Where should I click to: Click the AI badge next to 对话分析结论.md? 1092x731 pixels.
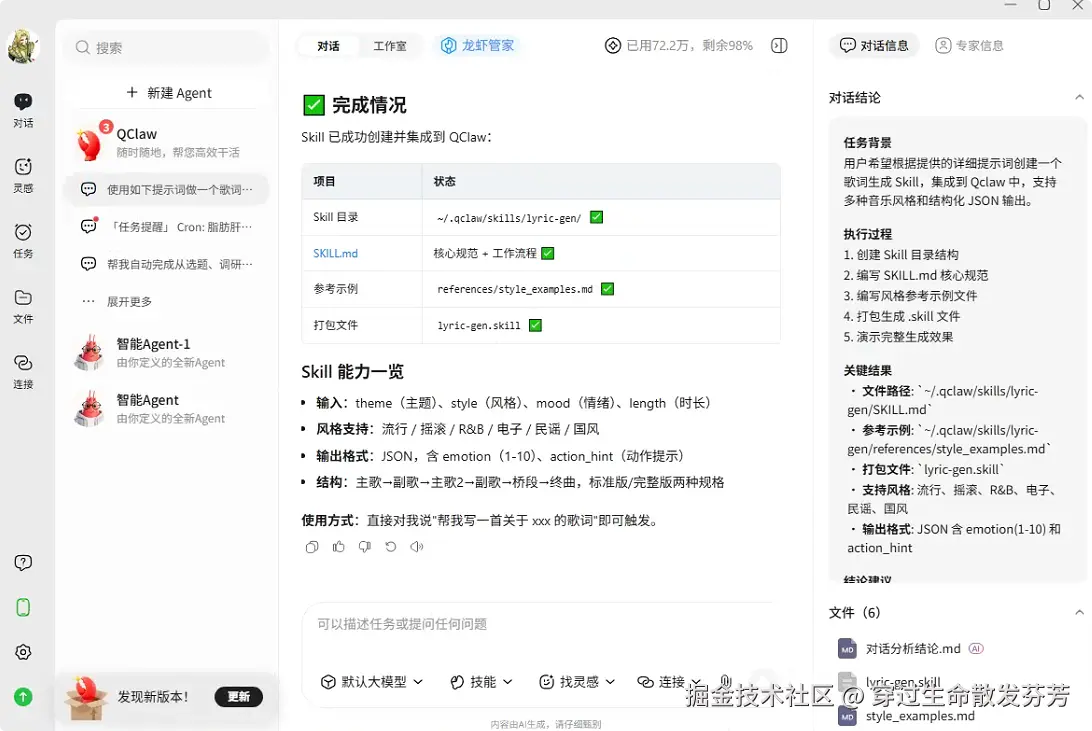click(976, 649)
